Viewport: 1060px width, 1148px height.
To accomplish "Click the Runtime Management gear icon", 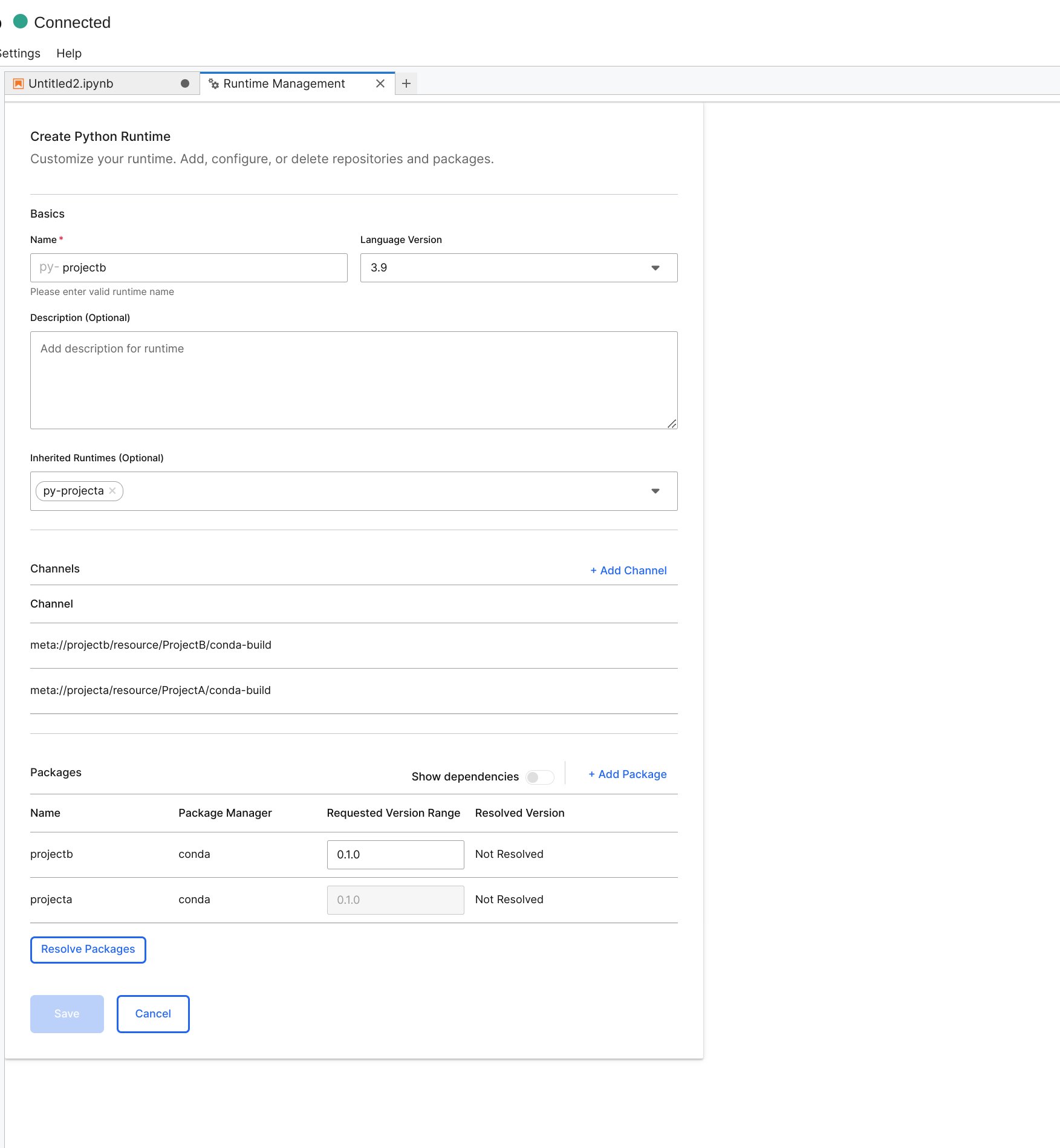I will point(213,83).
